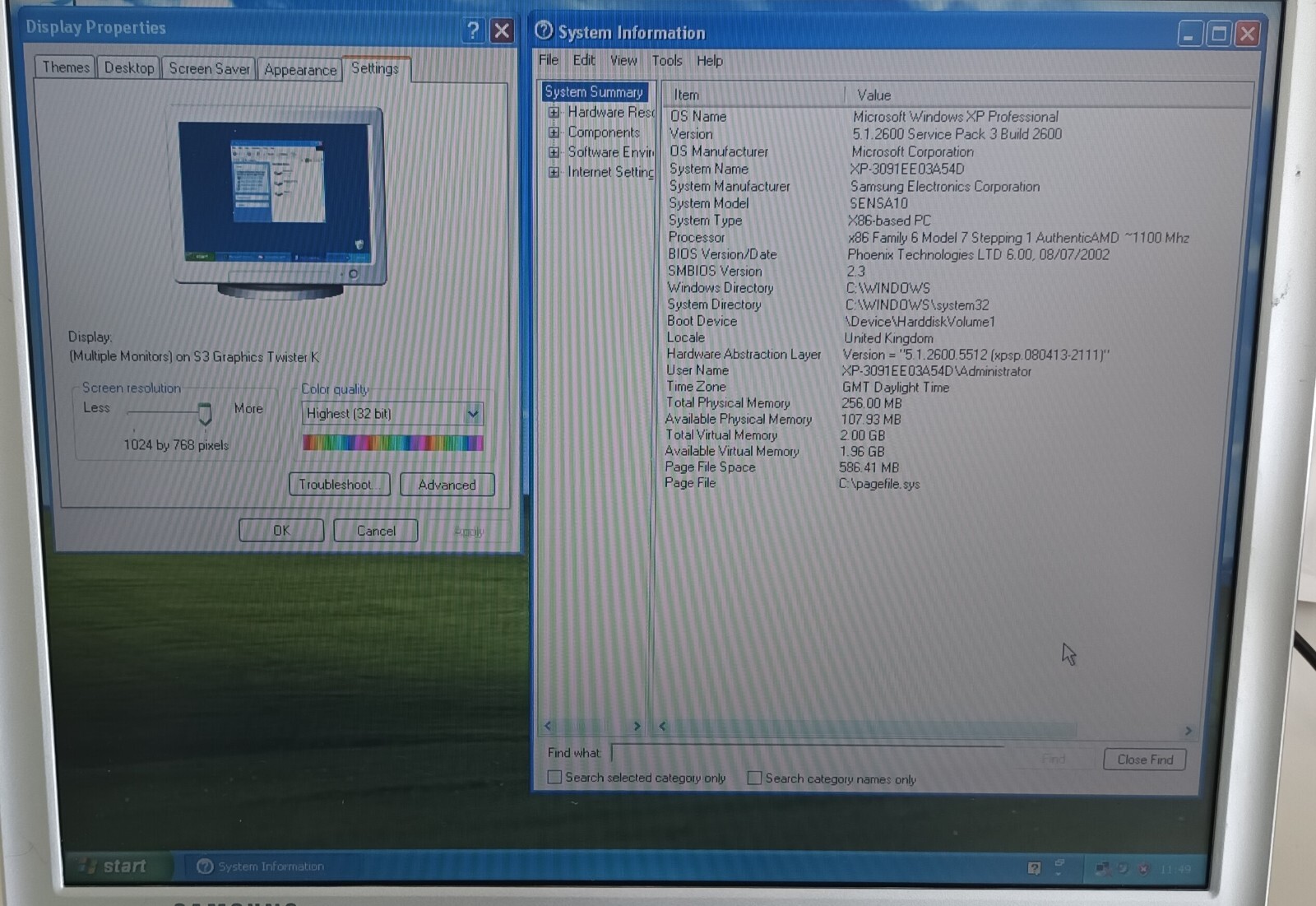Screen dimensions: 1316x906
Task: Expand the Components tree node
Action: pos(554,132)
